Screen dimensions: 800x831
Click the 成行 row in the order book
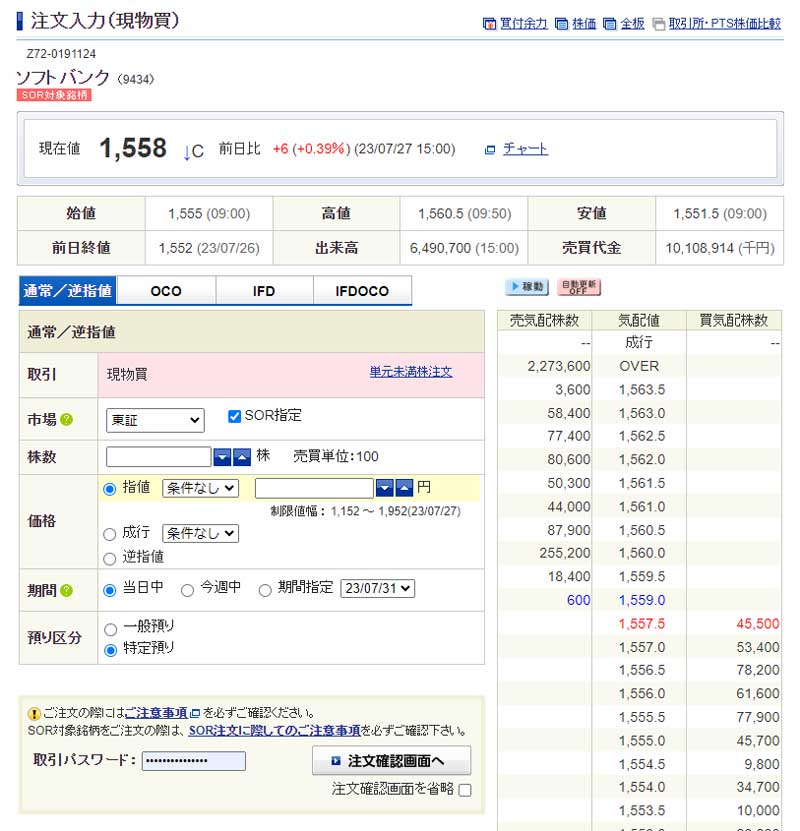click(639, 342)
